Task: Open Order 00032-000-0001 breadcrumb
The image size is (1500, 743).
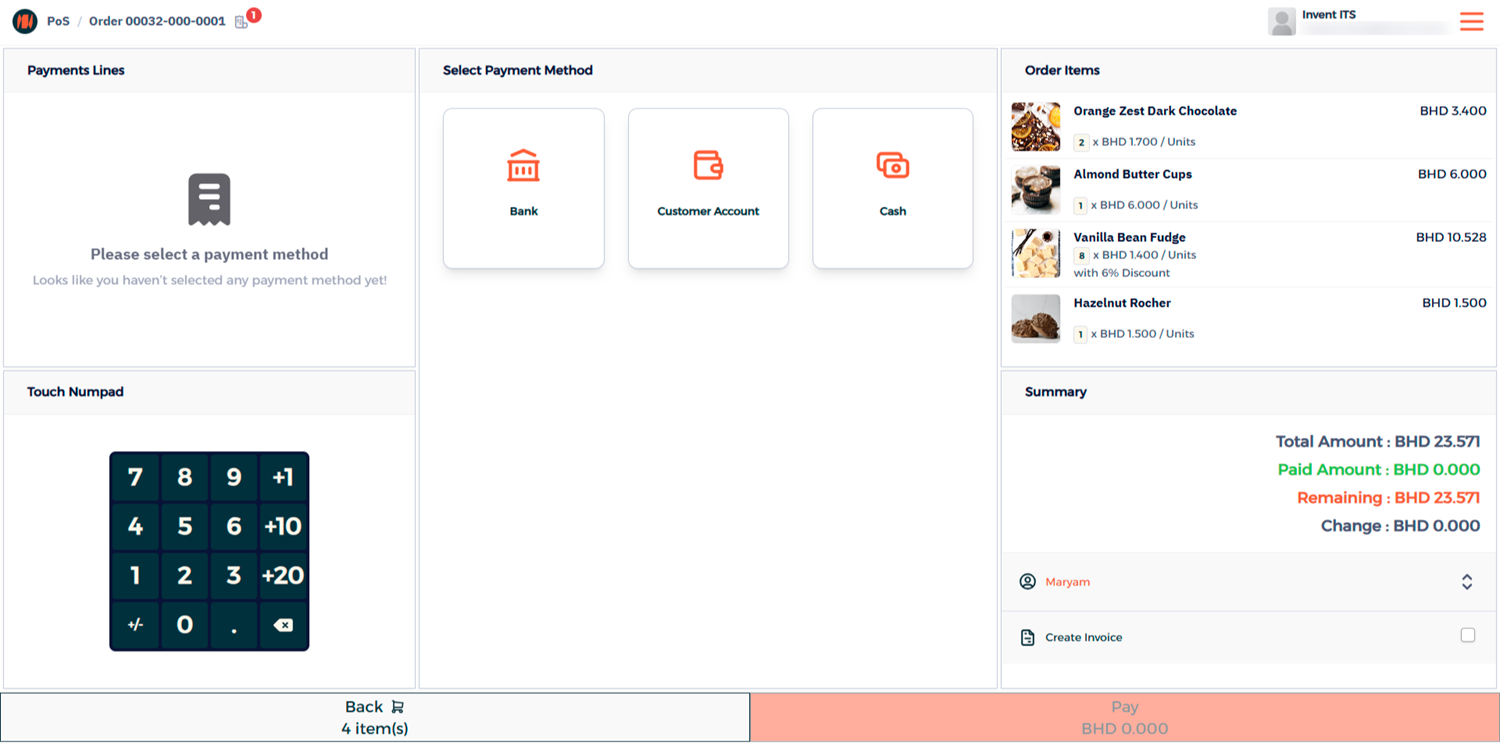Action: click(x=157, y=21)
